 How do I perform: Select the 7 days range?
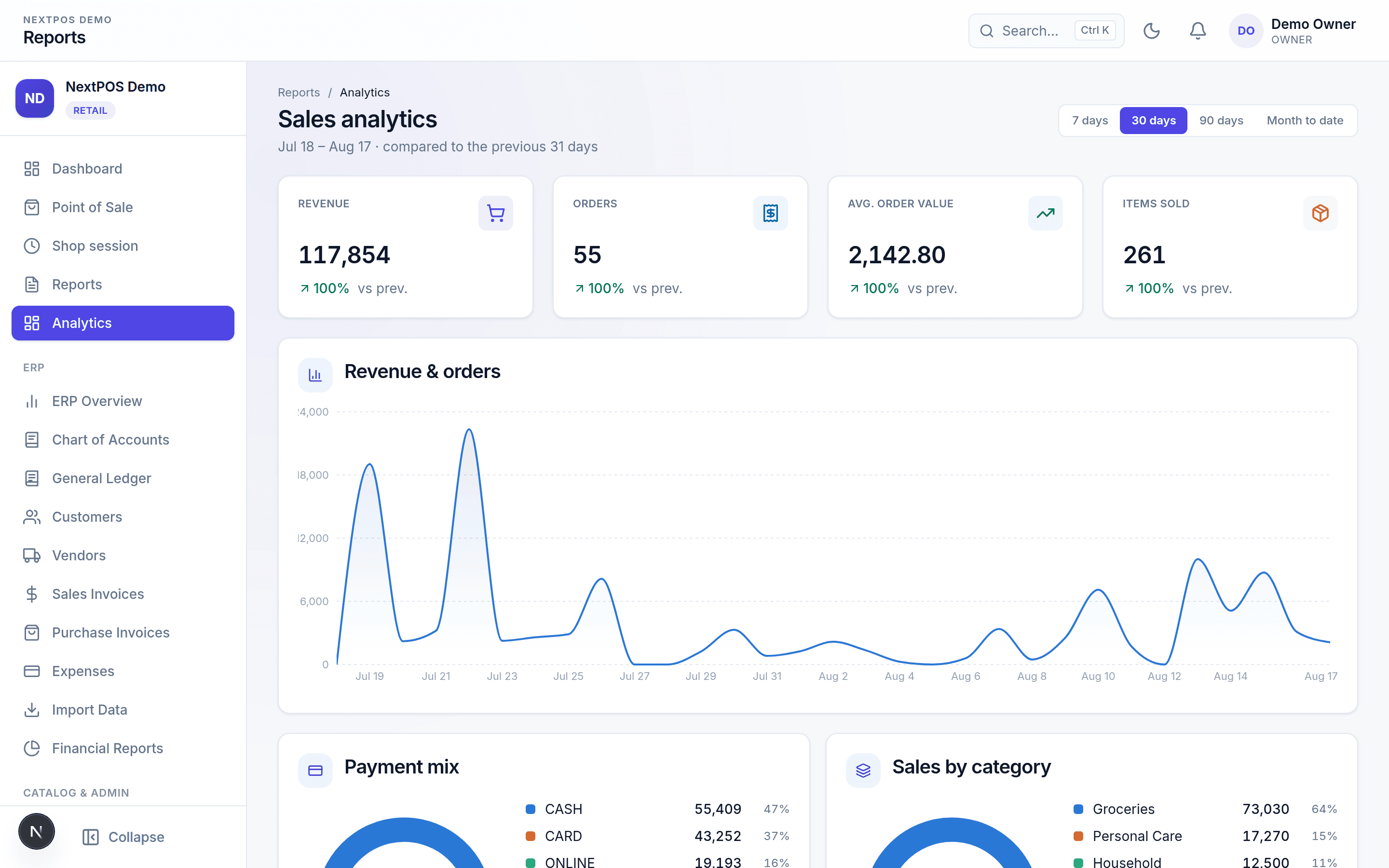(1090, 121)
